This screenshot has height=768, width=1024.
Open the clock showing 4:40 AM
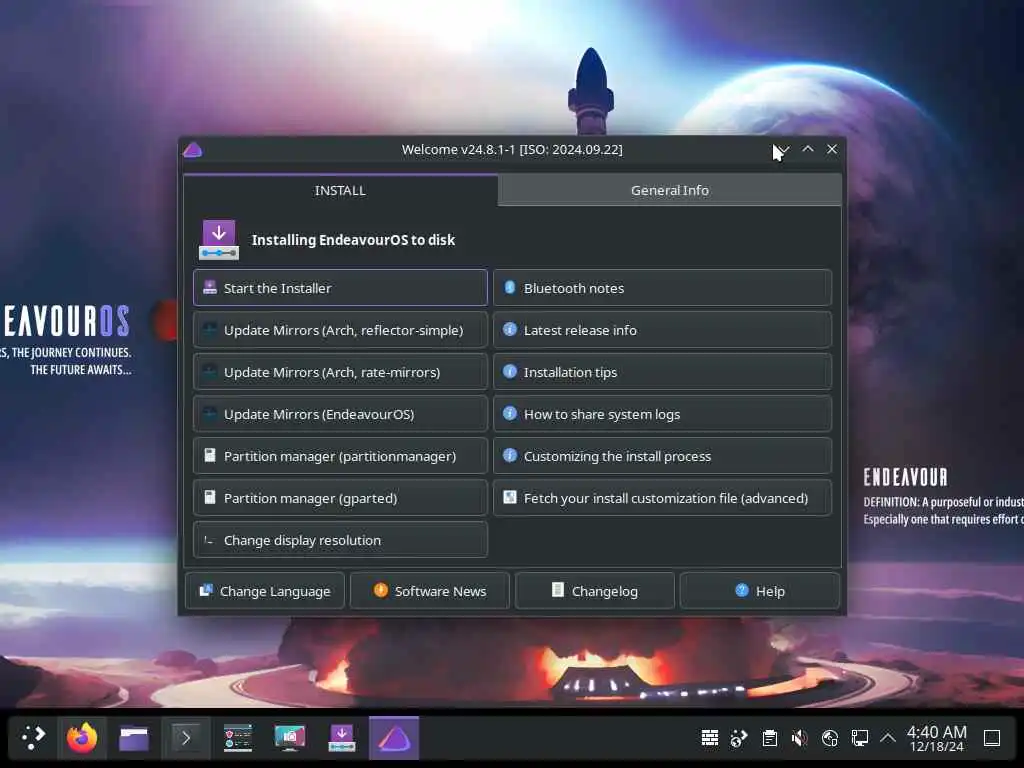[x=936, y=738]
